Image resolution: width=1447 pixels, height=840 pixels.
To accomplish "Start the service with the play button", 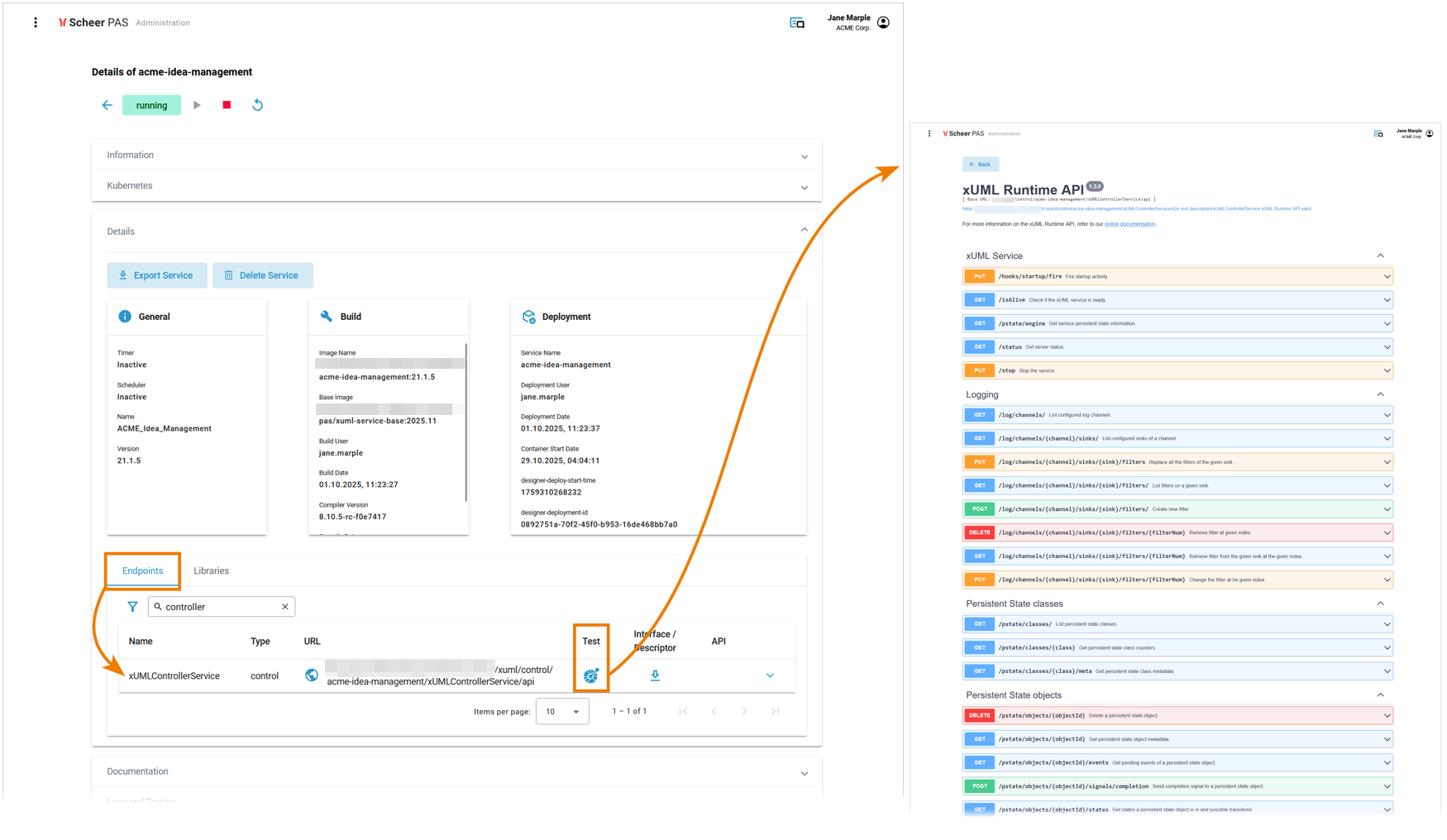I will point(197,105).
